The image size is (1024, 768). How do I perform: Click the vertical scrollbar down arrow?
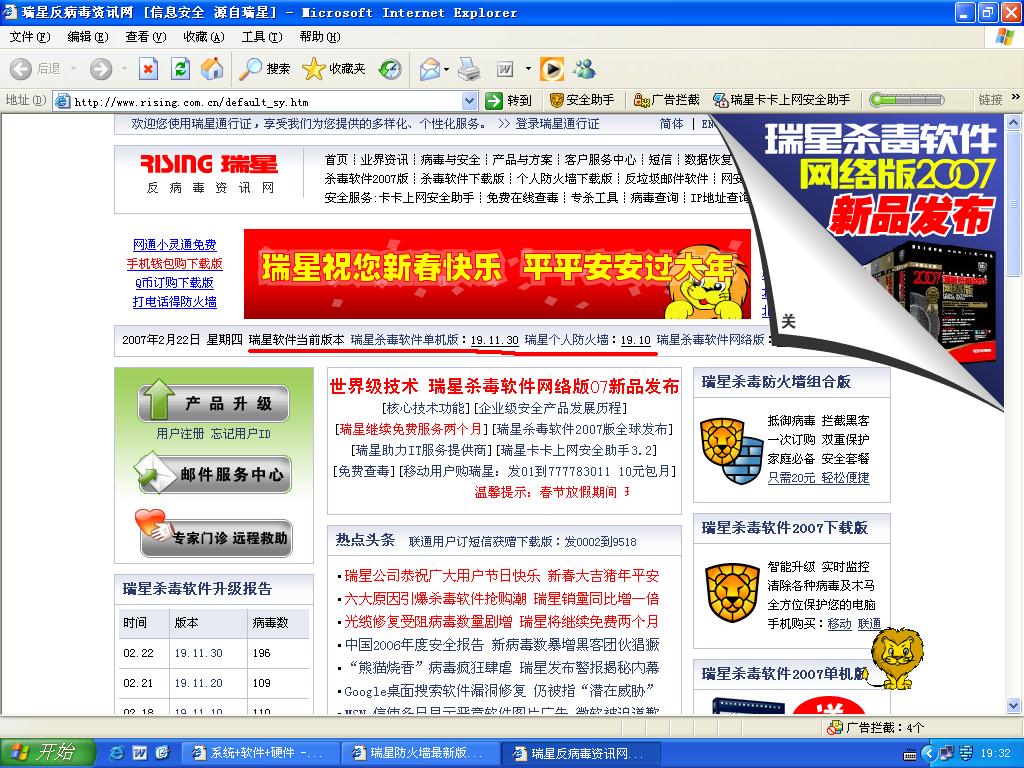coord(1014,705)
